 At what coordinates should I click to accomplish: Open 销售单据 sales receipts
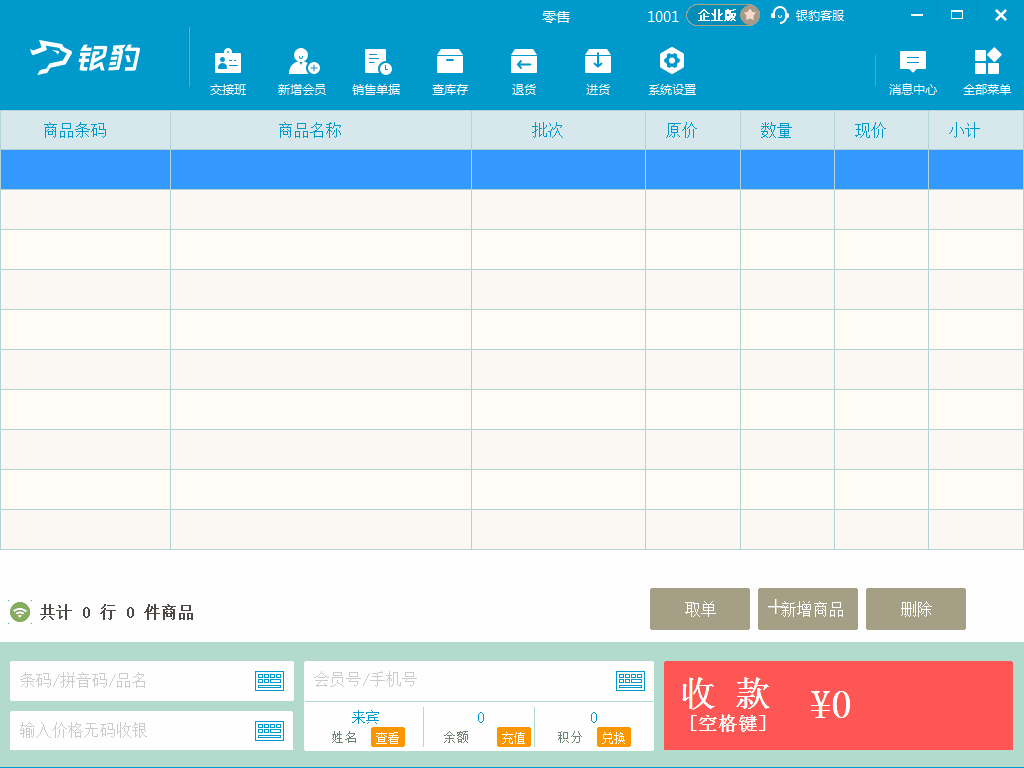point(376,72)
